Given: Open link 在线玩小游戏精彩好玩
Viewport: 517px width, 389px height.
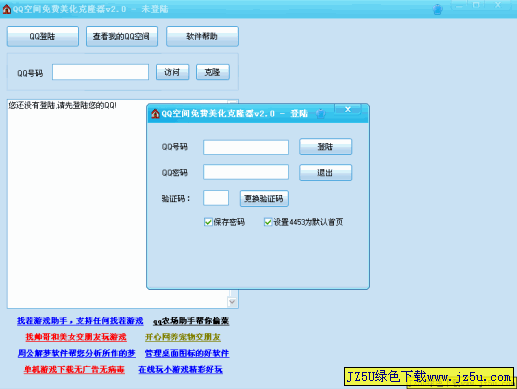Looking at the screenshot, I should (x=180, y=369).
